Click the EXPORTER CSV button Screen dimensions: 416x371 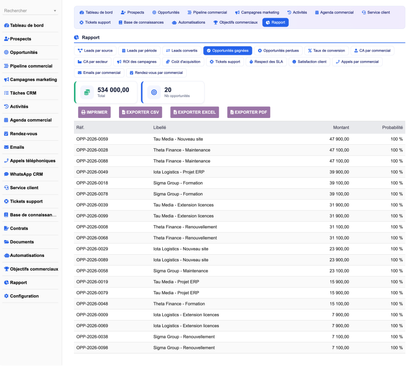140,112
